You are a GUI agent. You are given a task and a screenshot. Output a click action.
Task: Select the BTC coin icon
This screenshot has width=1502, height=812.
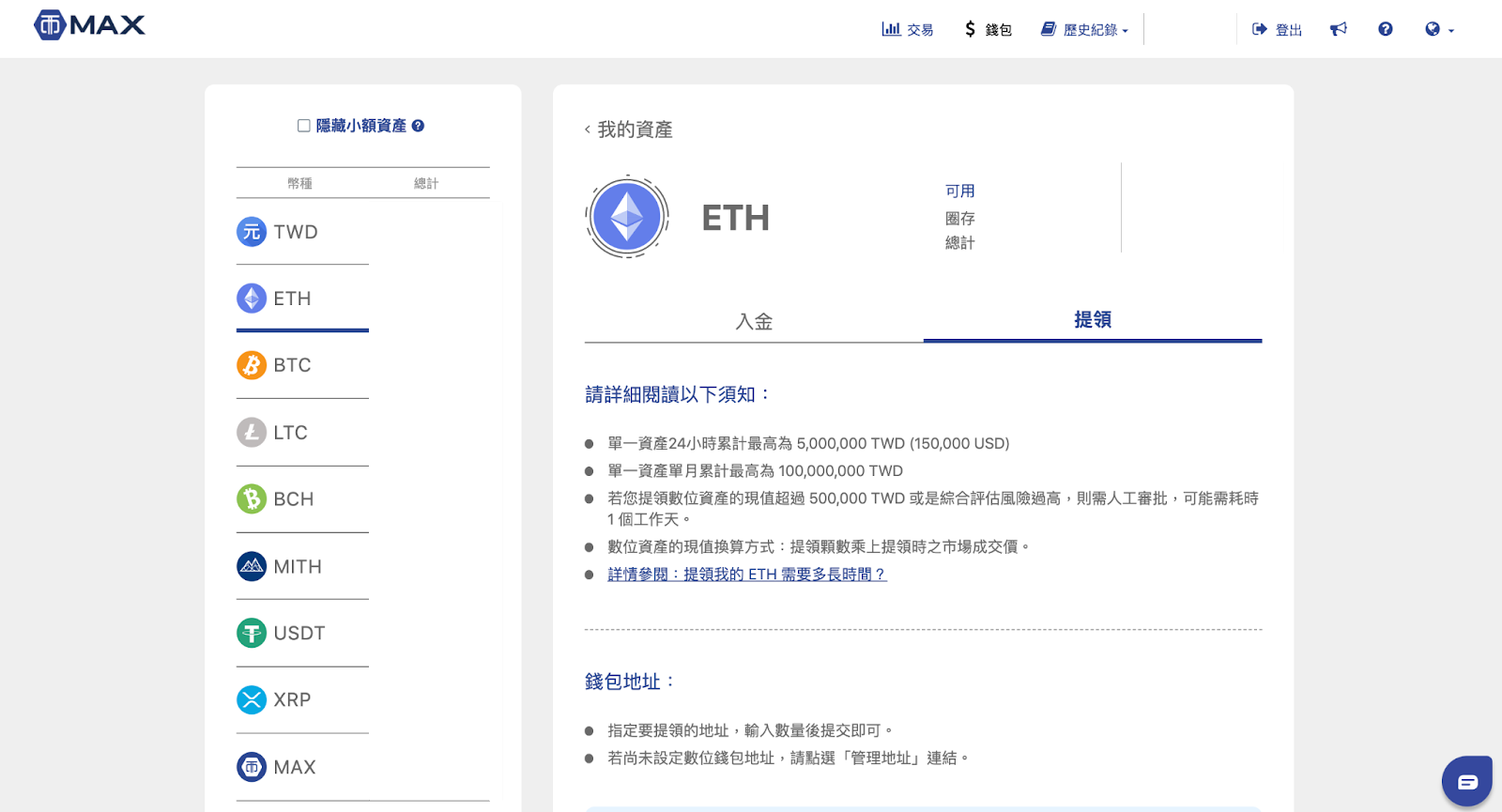(252, 365)
